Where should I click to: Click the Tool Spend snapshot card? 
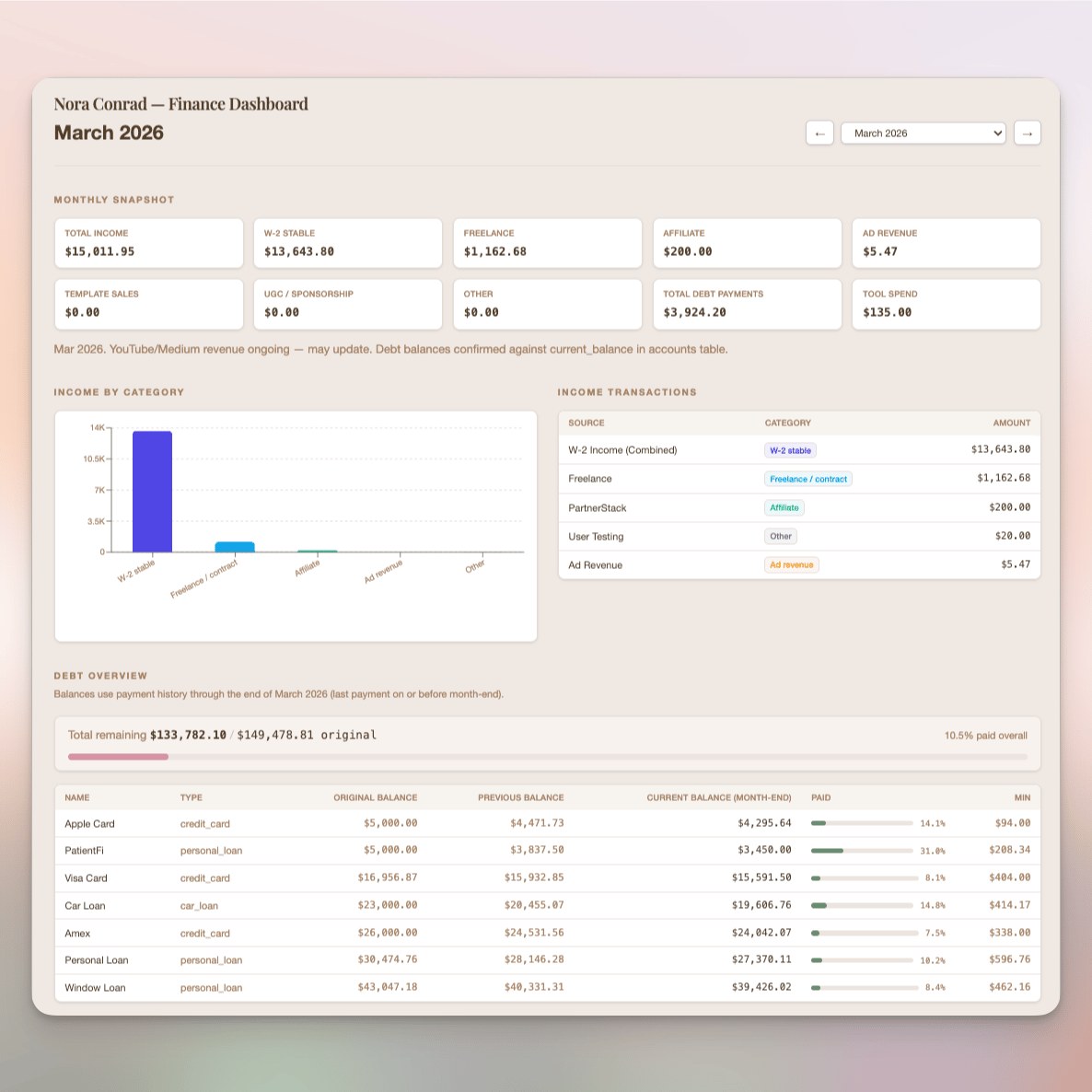pyautogui.click(x=946, y=304)
